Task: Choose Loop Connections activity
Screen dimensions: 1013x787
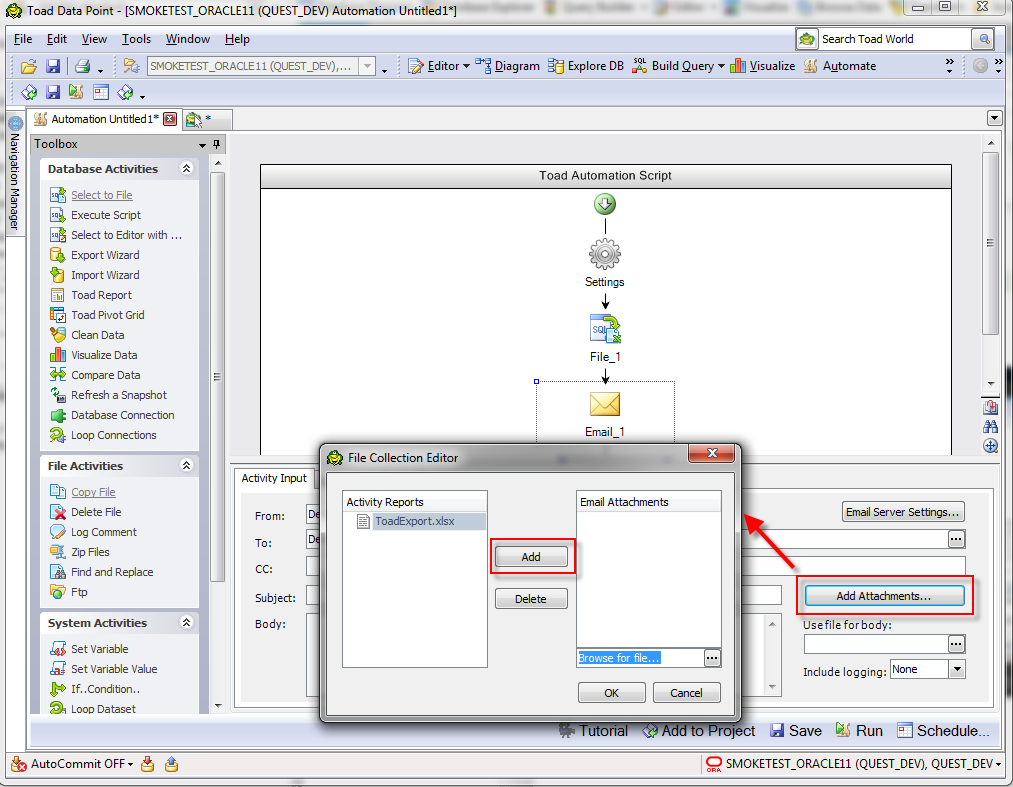Action: pos(114,435)
